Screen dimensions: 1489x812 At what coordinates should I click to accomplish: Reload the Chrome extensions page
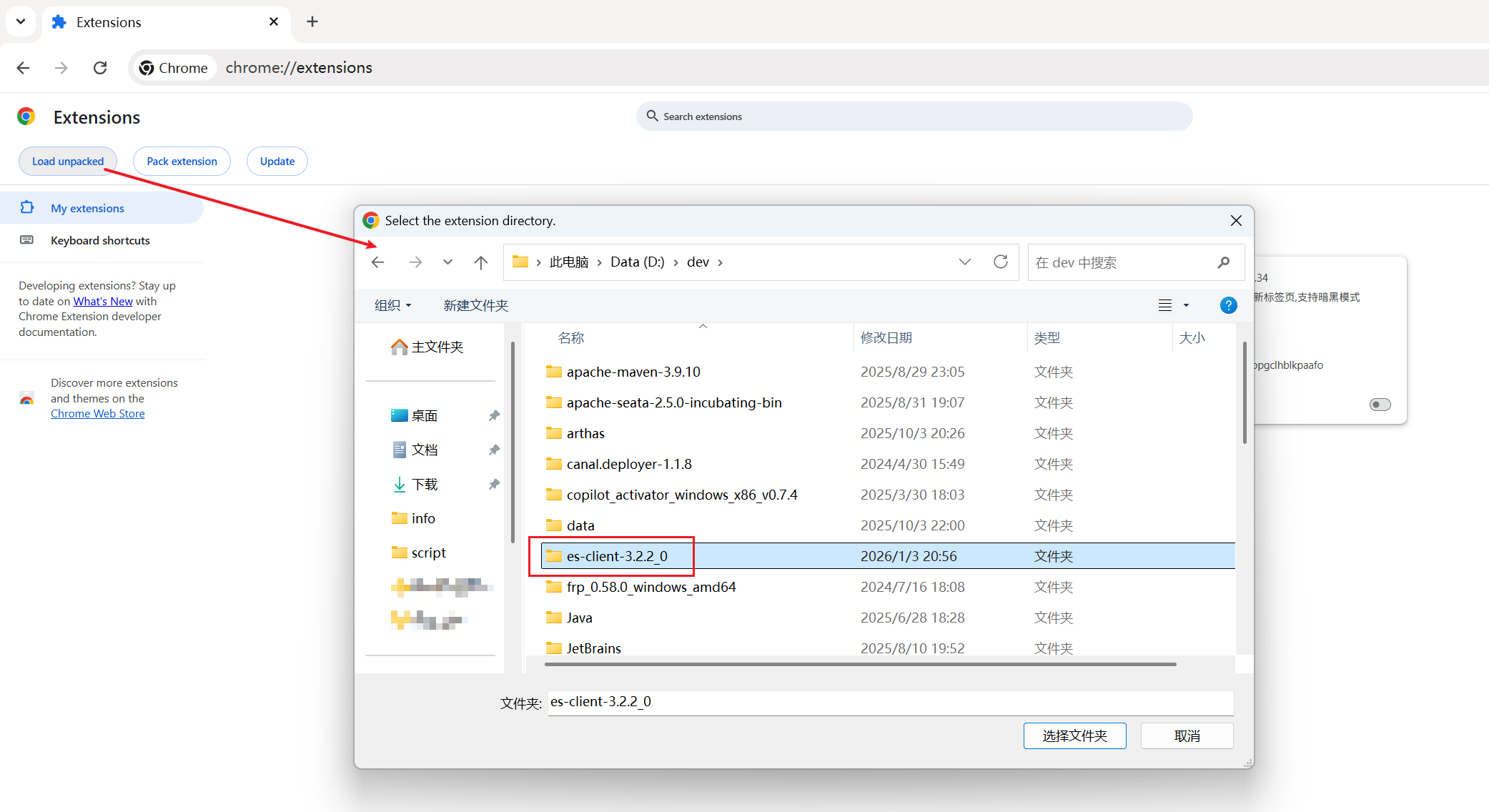point(100,68)
